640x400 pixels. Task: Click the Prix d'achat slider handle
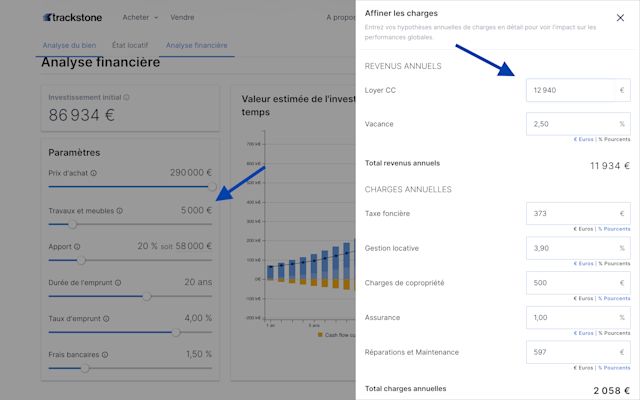pos(212,187)
